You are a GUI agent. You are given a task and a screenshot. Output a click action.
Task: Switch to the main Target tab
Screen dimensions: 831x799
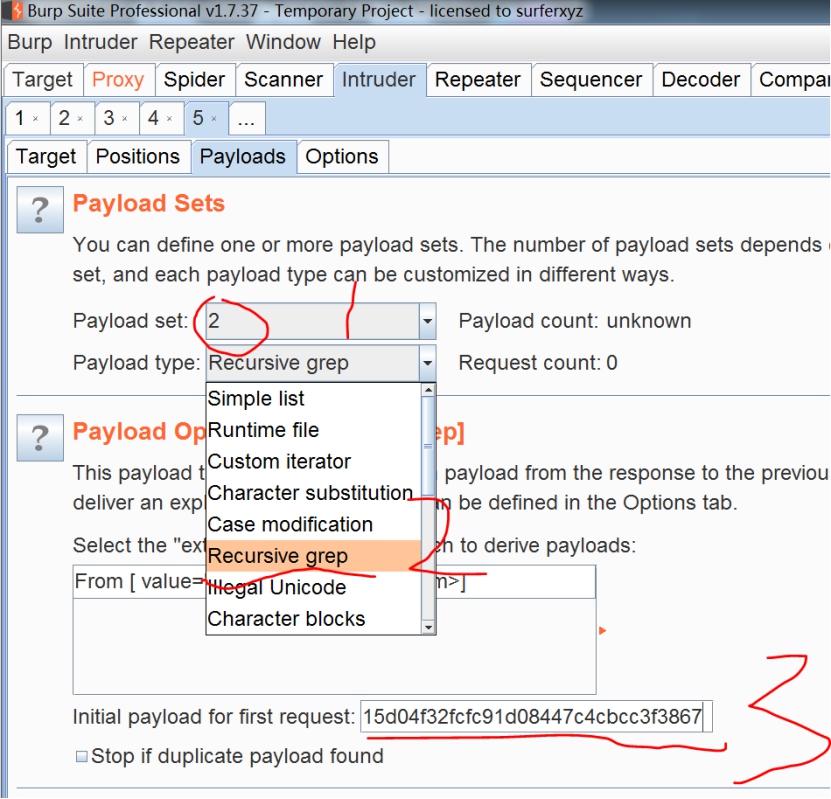point(42,80)
